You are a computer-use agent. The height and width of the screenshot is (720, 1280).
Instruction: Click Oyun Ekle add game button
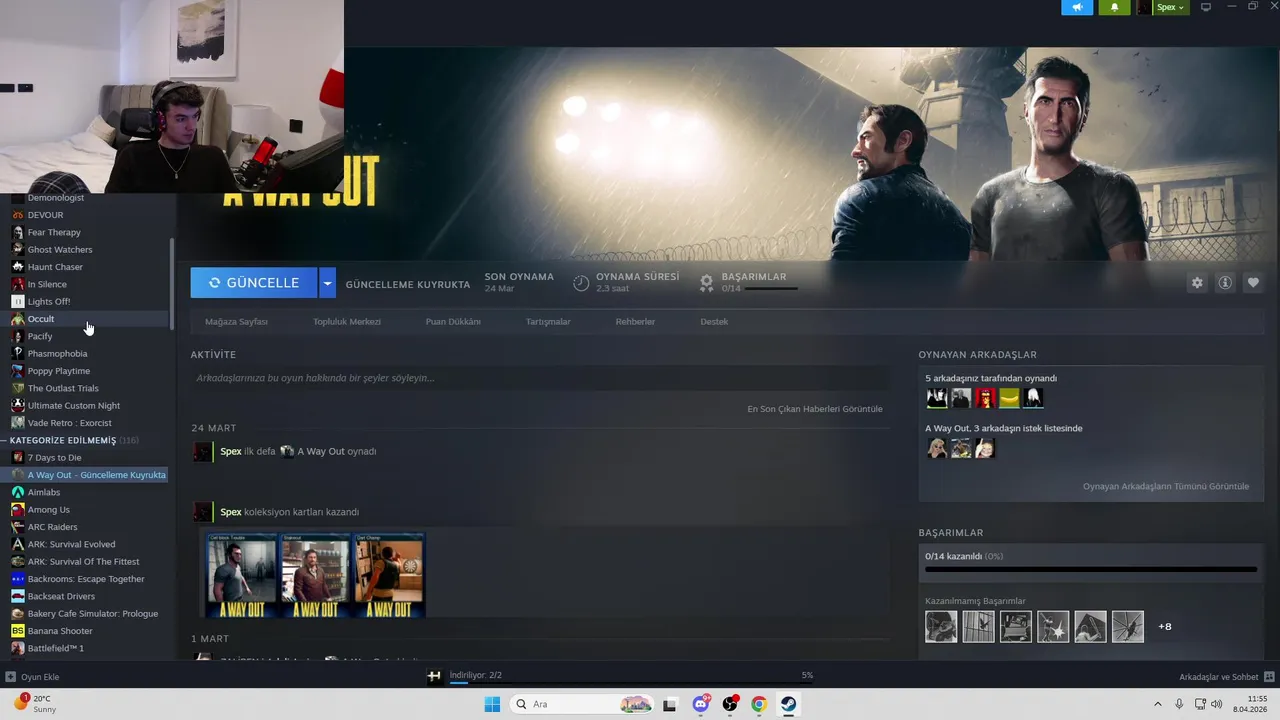click(33, 677)
